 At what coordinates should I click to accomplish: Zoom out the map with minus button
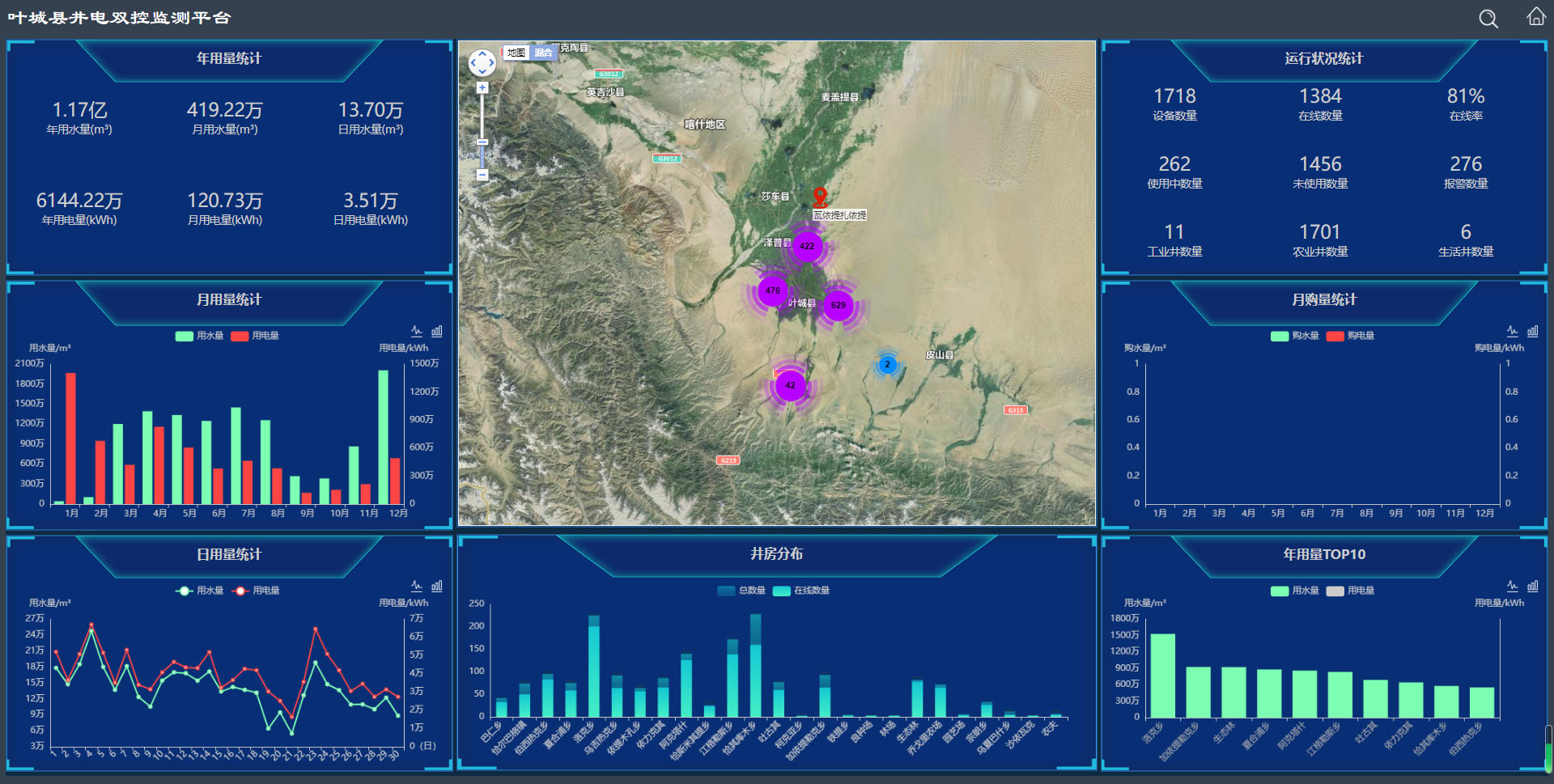(x=482, y=175)
